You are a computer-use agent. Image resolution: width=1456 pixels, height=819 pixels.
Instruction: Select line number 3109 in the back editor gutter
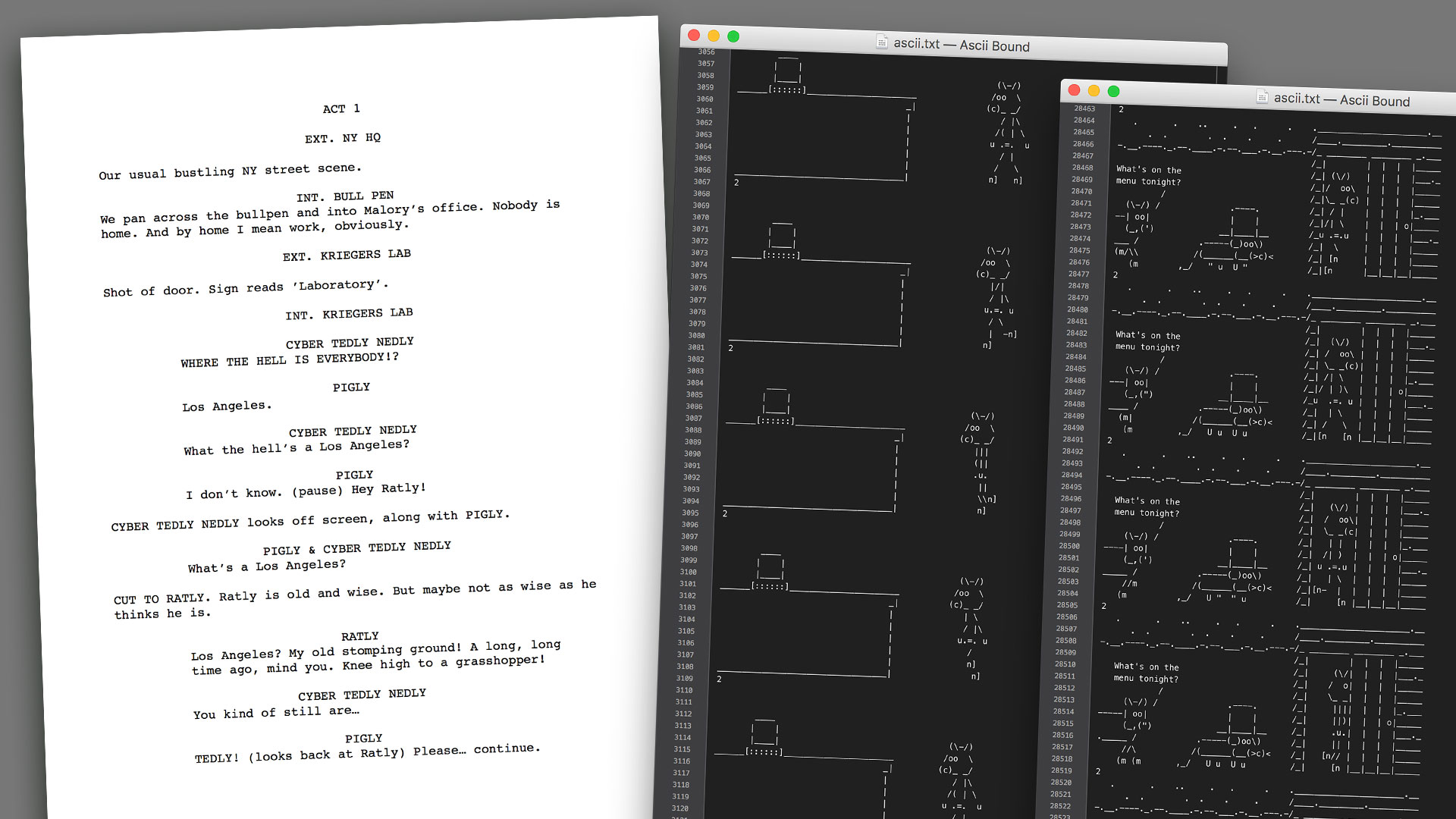pos(685,678)
